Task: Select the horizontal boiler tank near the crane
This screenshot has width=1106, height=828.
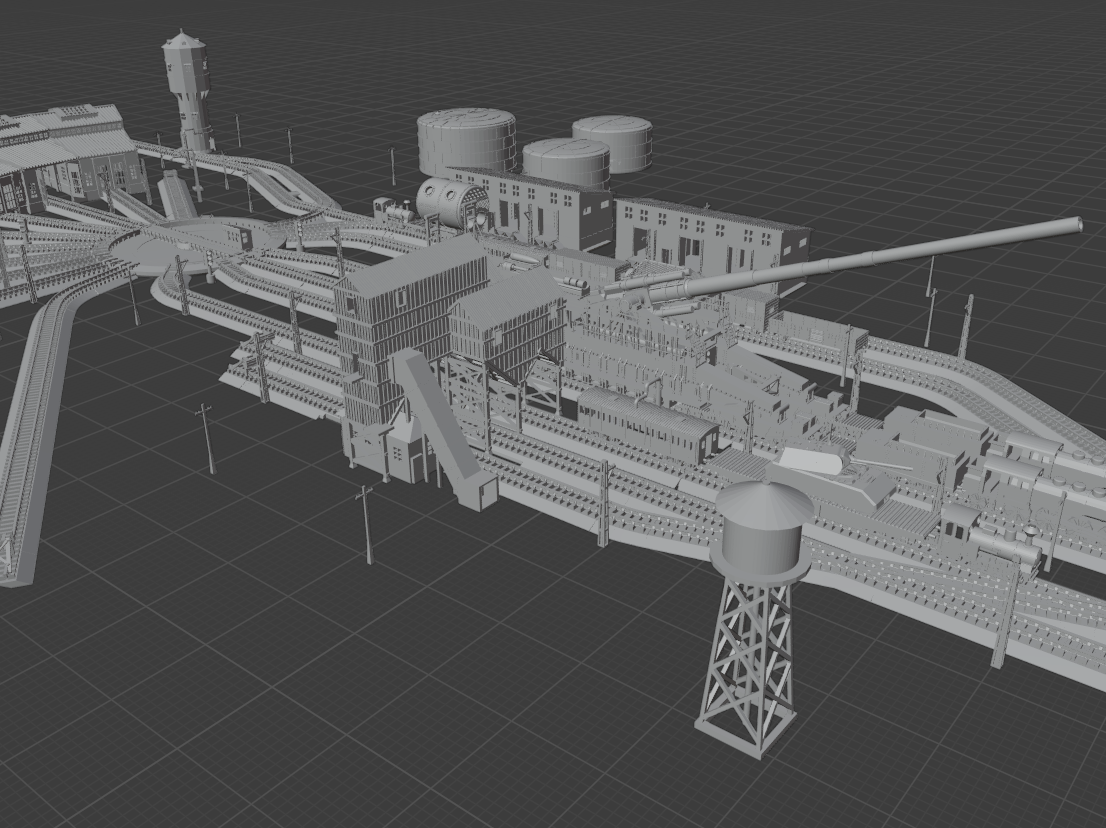Action: (442, 200)
